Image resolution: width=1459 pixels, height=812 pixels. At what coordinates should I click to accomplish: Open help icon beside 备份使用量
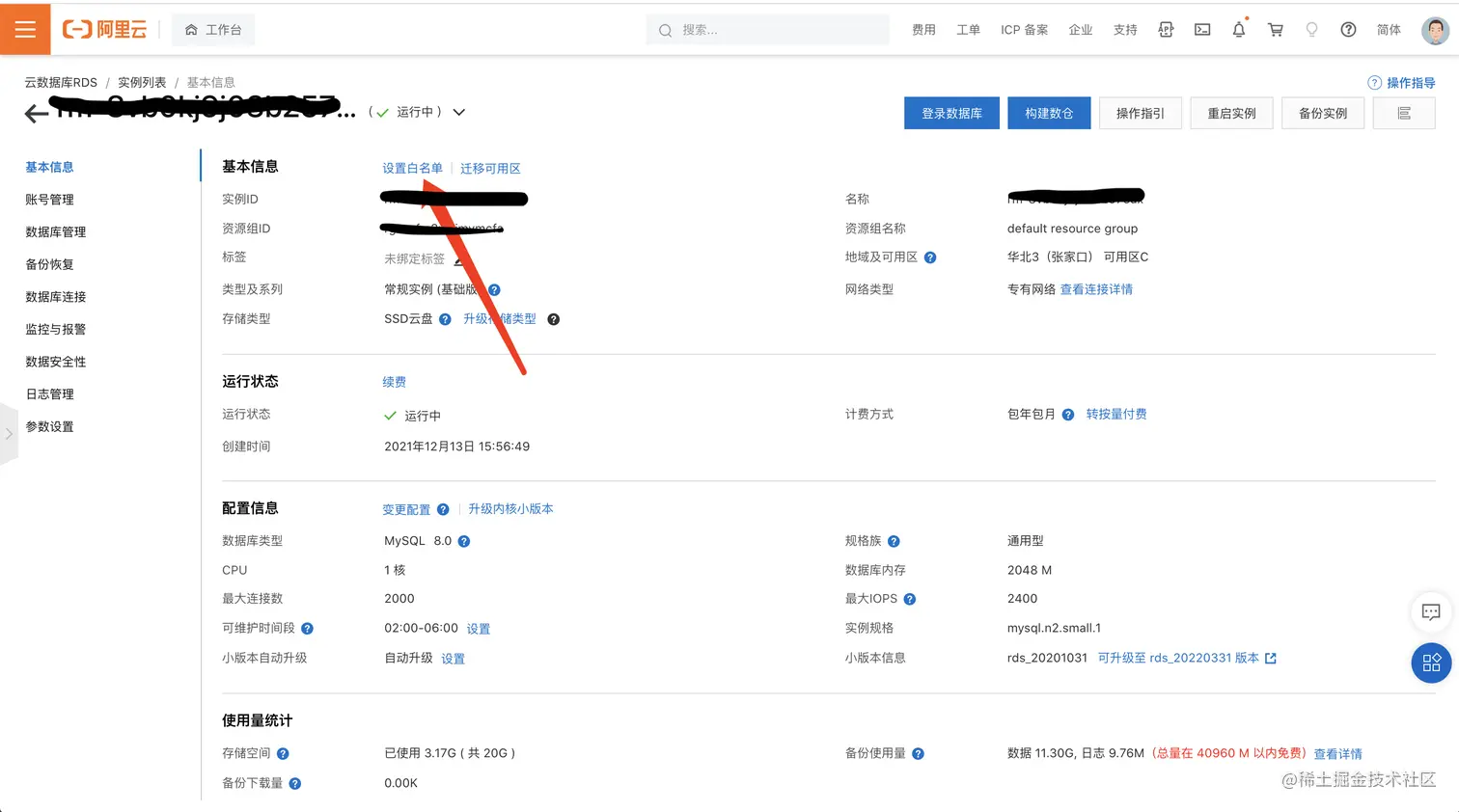[918, 754]
